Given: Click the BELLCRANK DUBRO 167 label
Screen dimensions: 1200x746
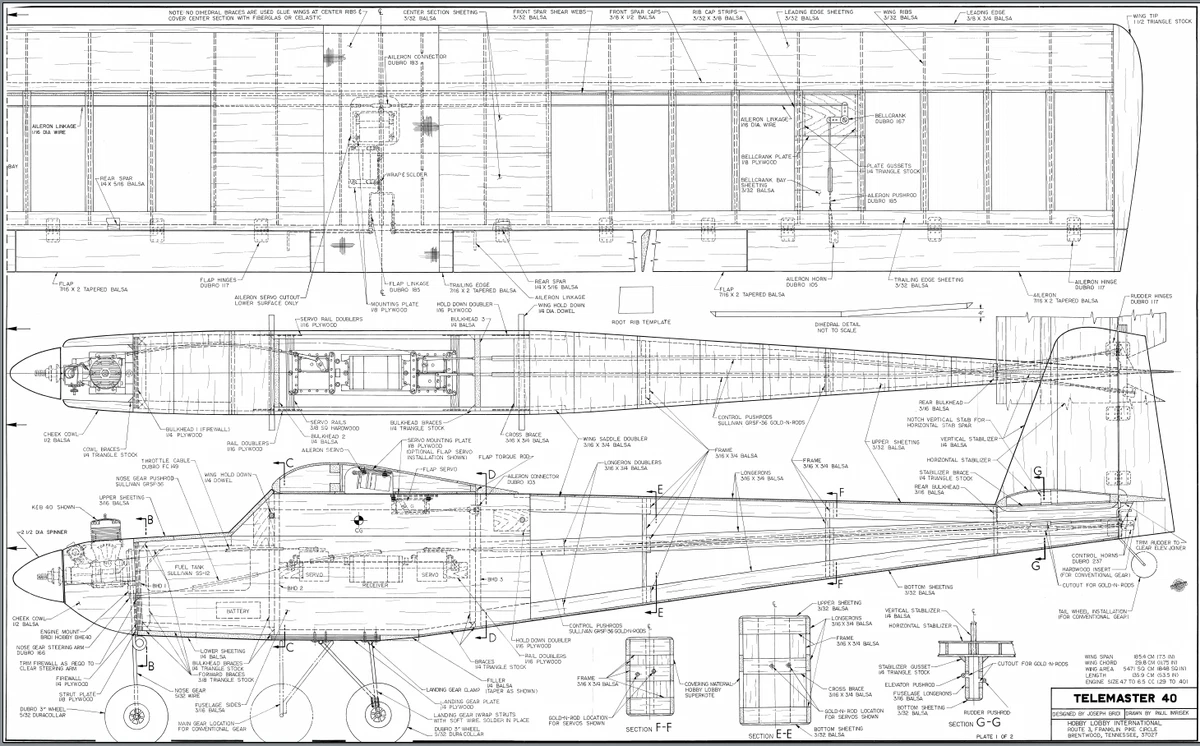Looking at the screenshot, I should [890, 117].
